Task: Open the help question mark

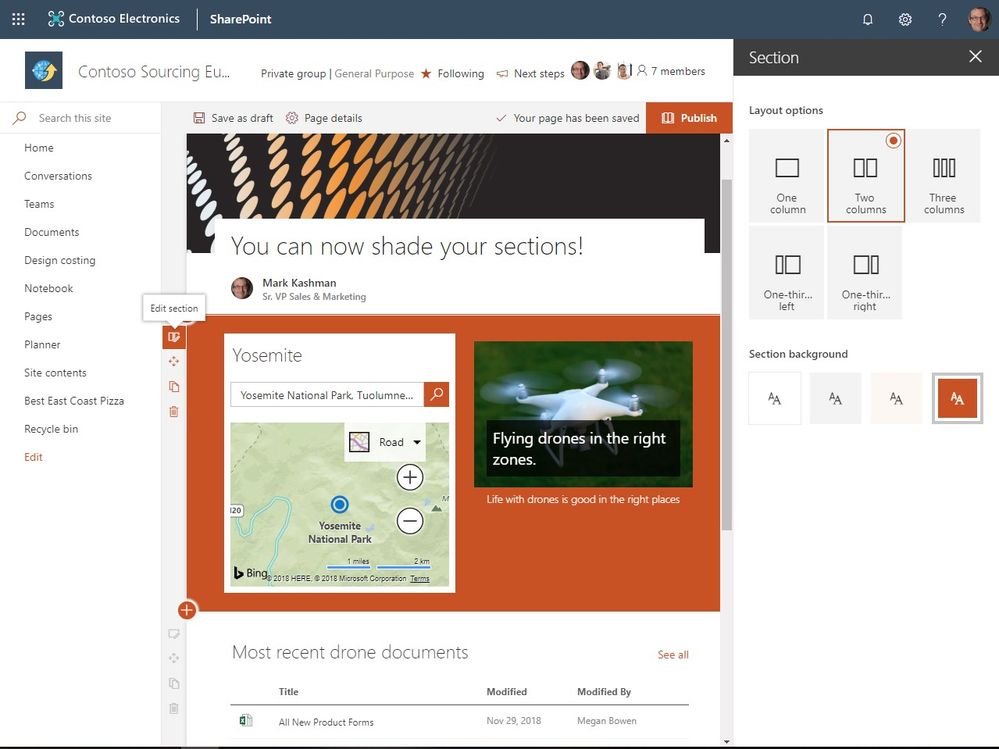Action: pyautogui.click(x=942, y=19)
